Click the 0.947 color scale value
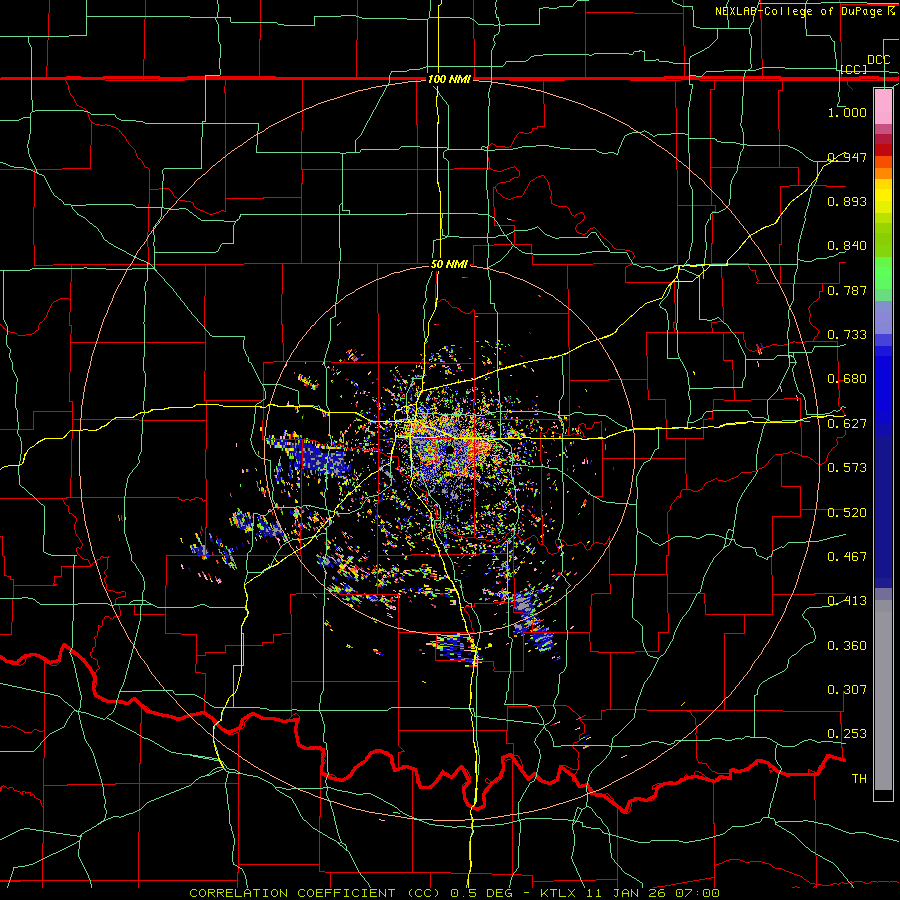Screen dimensions: 900x900 coord(847,157)
